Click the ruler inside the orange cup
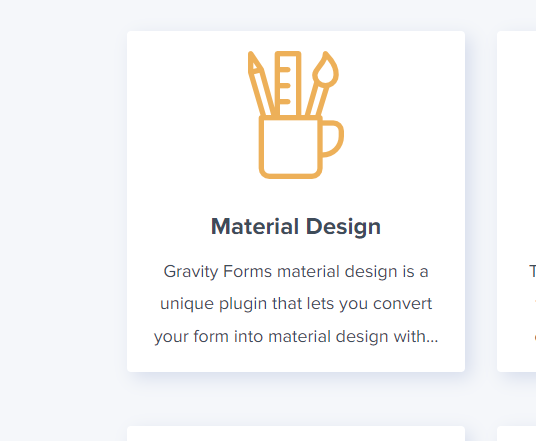Screen dimensions: 536x441 [x=288, y=83]
